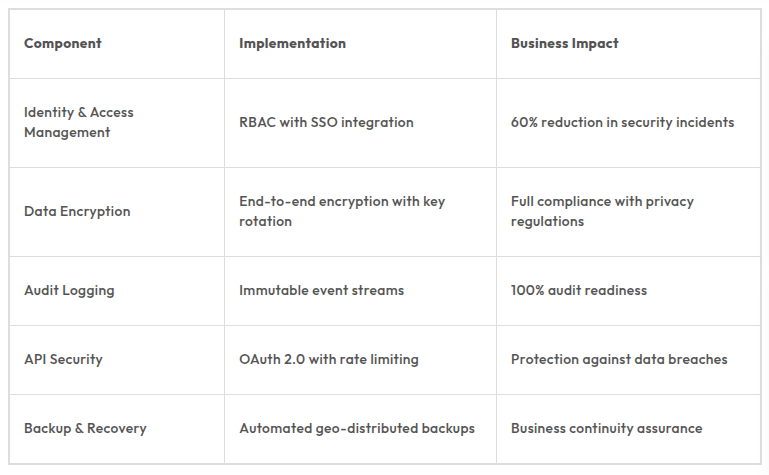Viewport: 769px width, 475px height.
Task: Select the 60% reduction in security incidents cell
Action: point(622,122)
